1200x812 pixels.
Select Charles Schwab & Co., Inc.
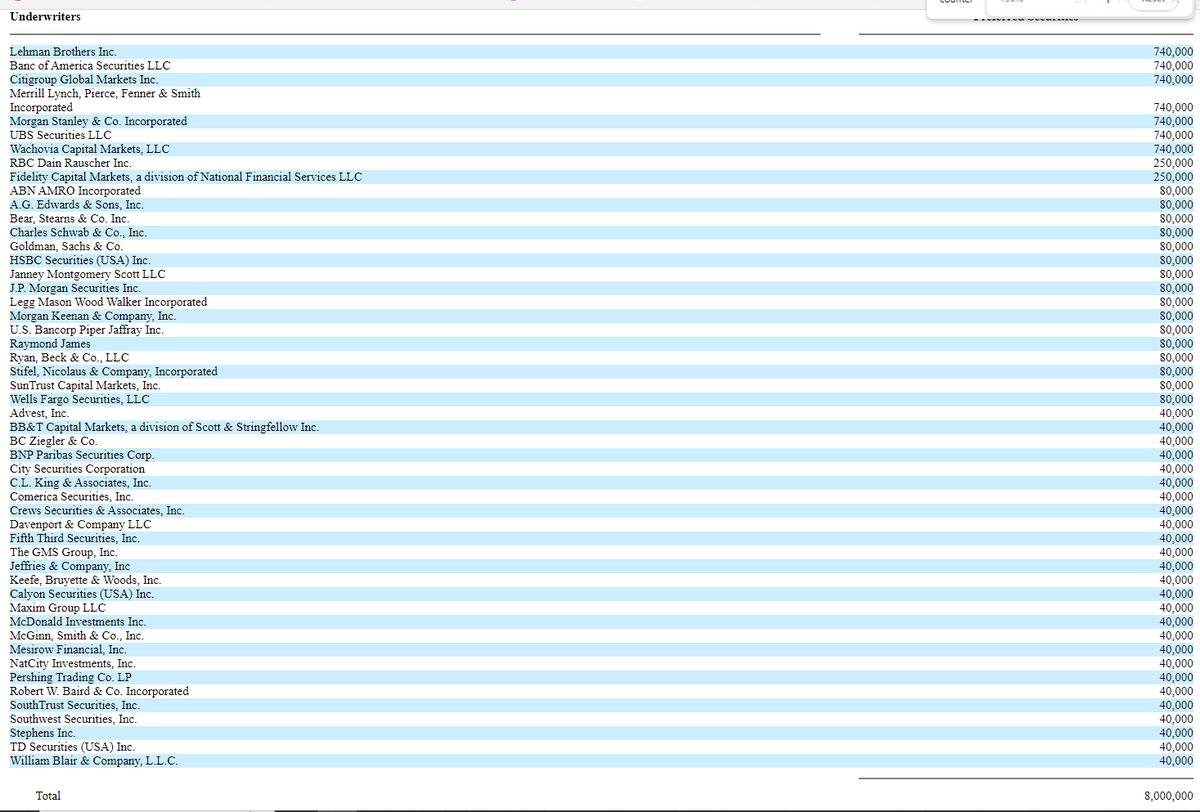78,232
